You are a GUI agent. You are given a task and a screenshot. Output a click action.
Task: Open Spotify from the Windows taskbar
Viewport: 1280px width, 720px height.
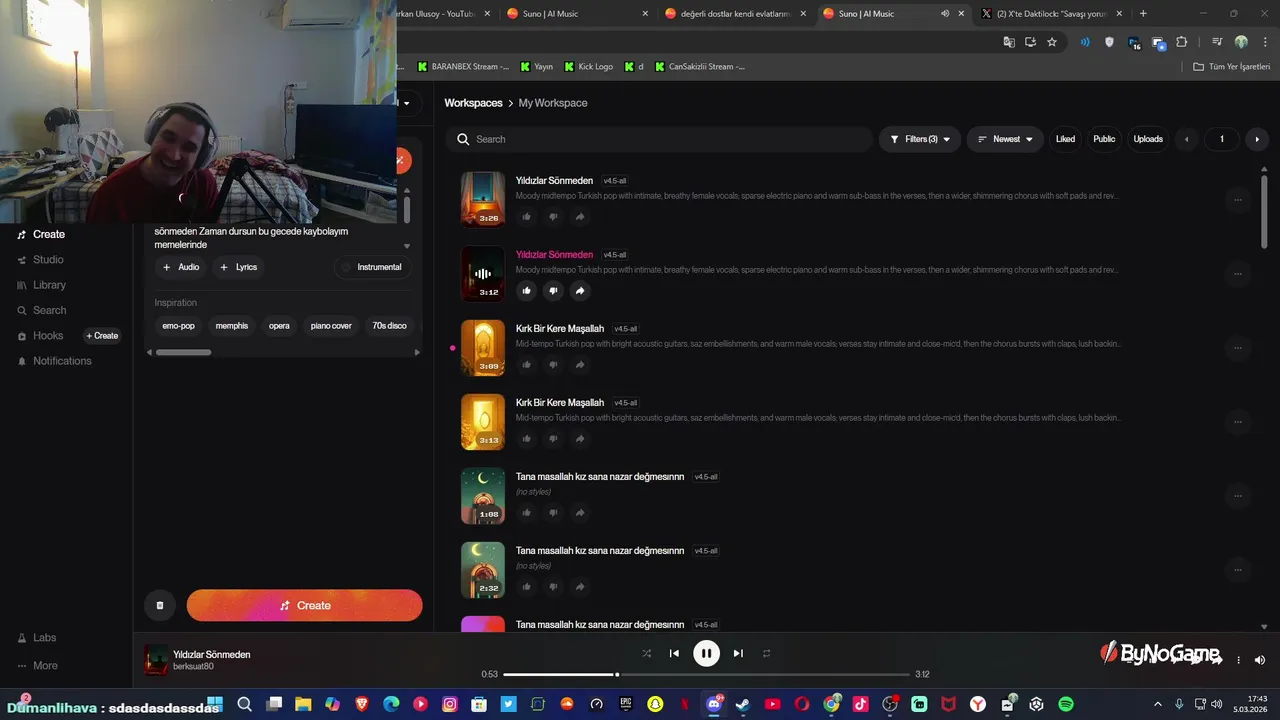click(x=1066, y=705)
